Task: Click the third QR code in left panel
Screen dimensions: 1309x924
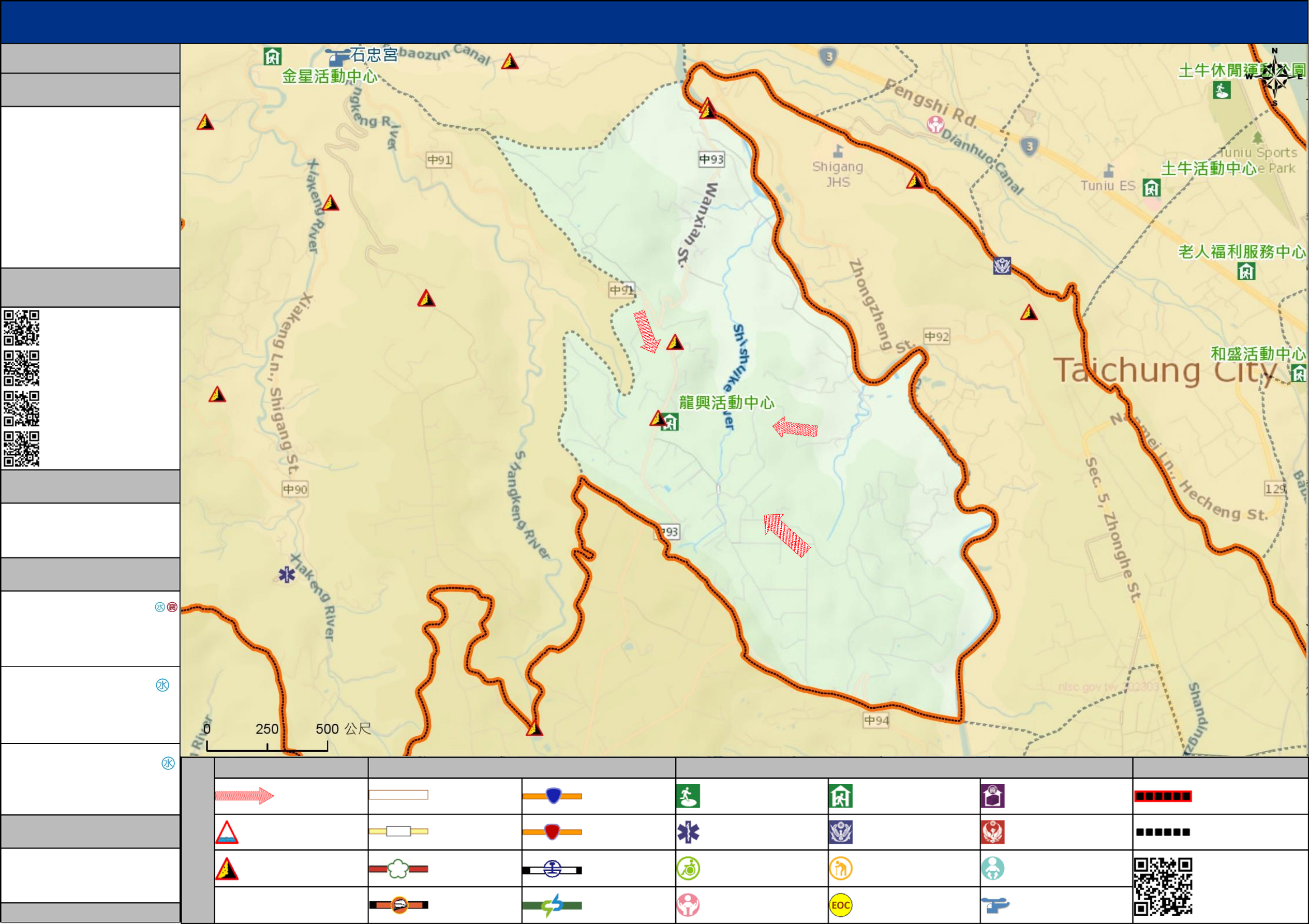Action: (22, 409)
